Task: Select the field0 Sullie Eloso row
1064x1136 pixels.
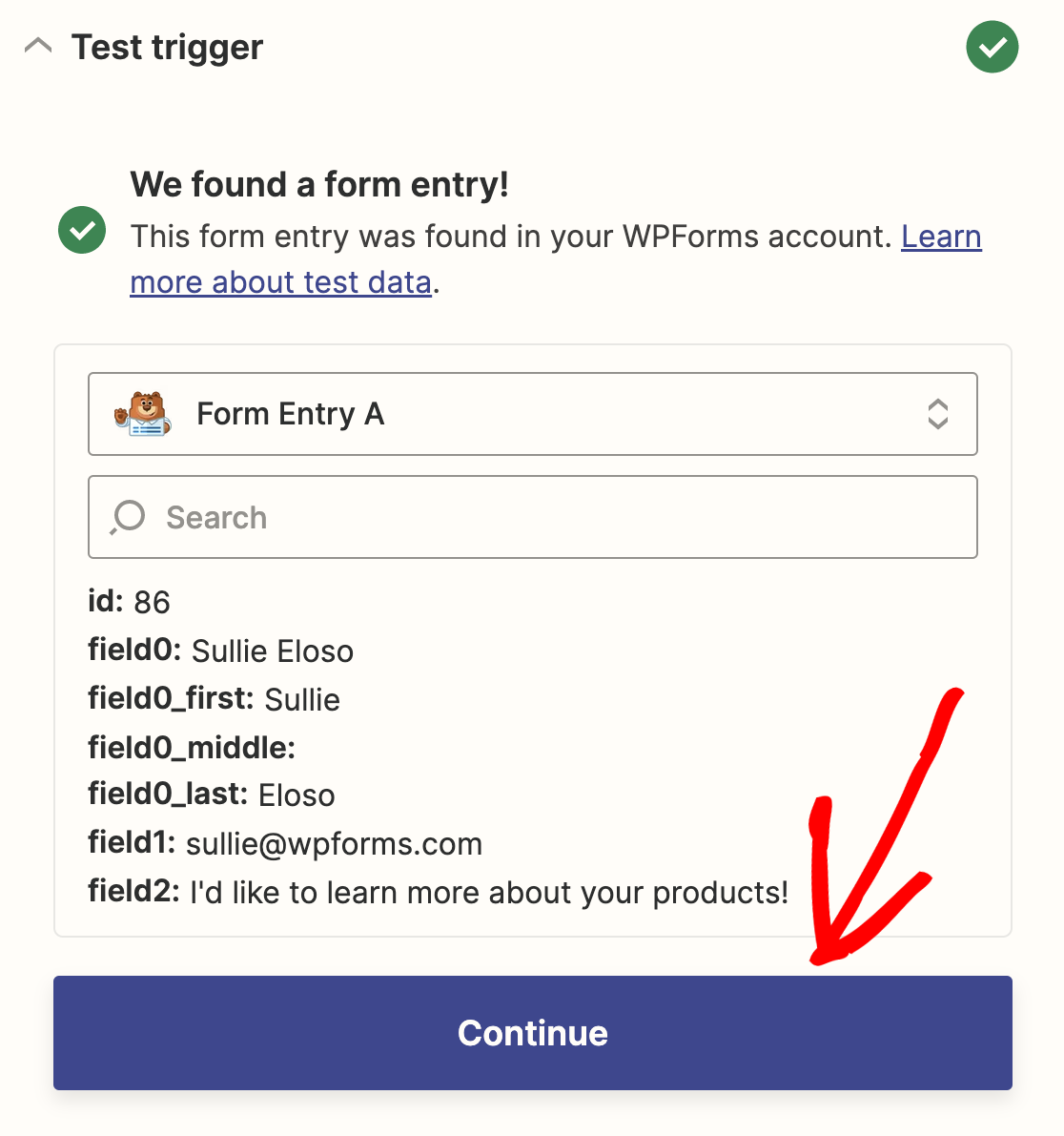Action: tap(221, 650)
